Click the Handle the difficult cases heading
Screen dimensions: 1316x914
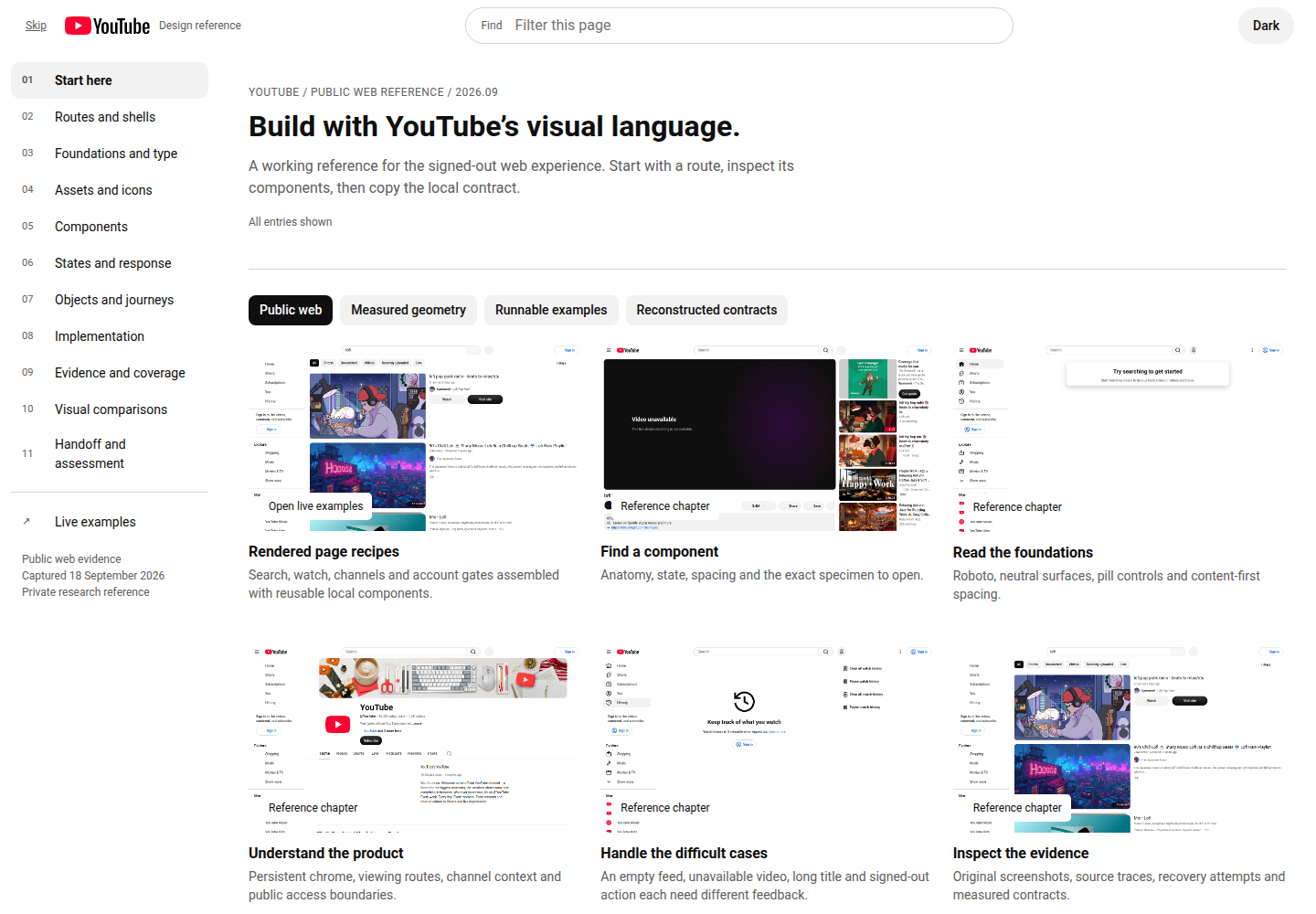pos(684,854)
